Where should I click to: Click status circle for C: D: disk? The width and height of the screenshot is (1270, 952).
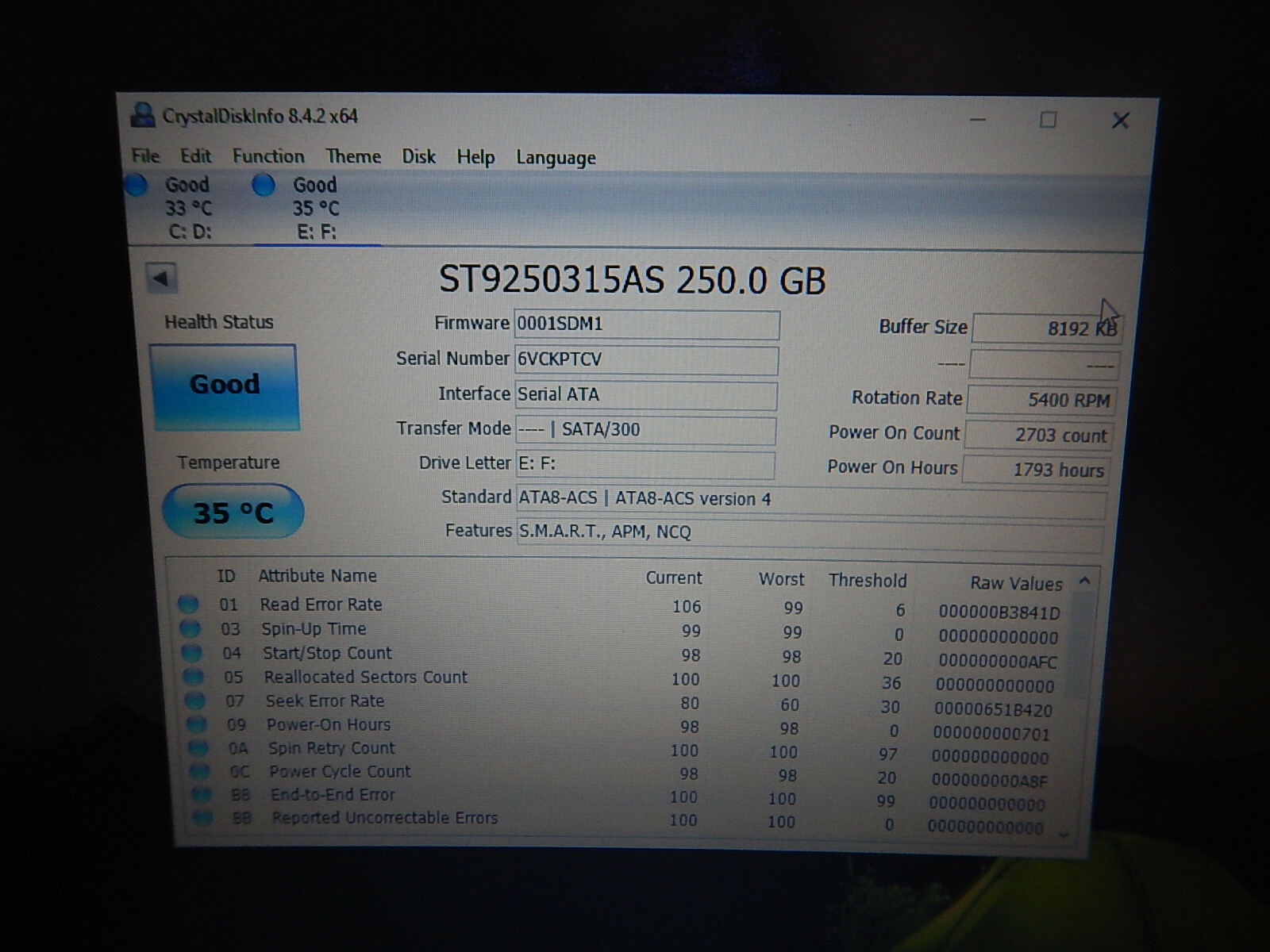point(137,186)
